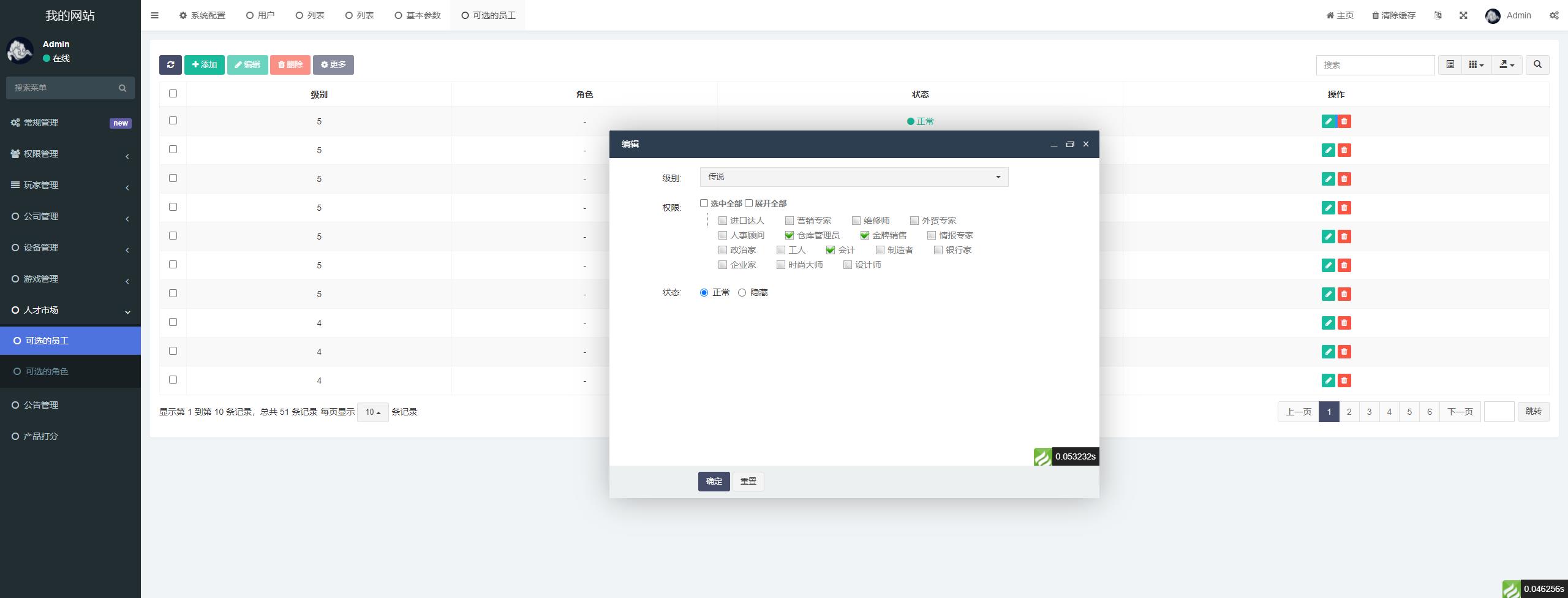Image resolution: width=1568 pixels, height=598 pixels.
Task: Open 可选的角色 in the sidebar
Action: 47,371
